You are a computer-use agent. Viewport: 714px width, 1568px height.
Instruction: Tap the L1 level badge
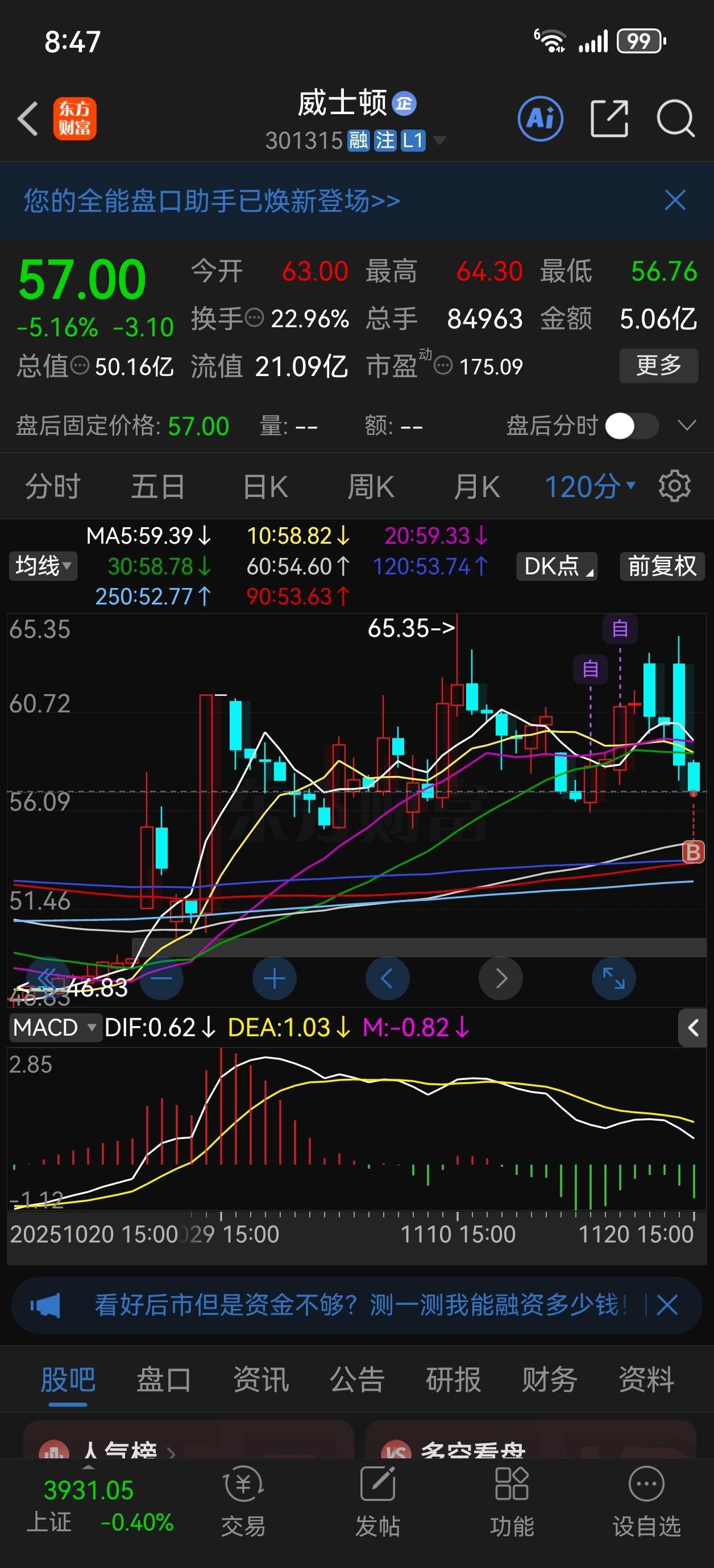coord(413,141)
